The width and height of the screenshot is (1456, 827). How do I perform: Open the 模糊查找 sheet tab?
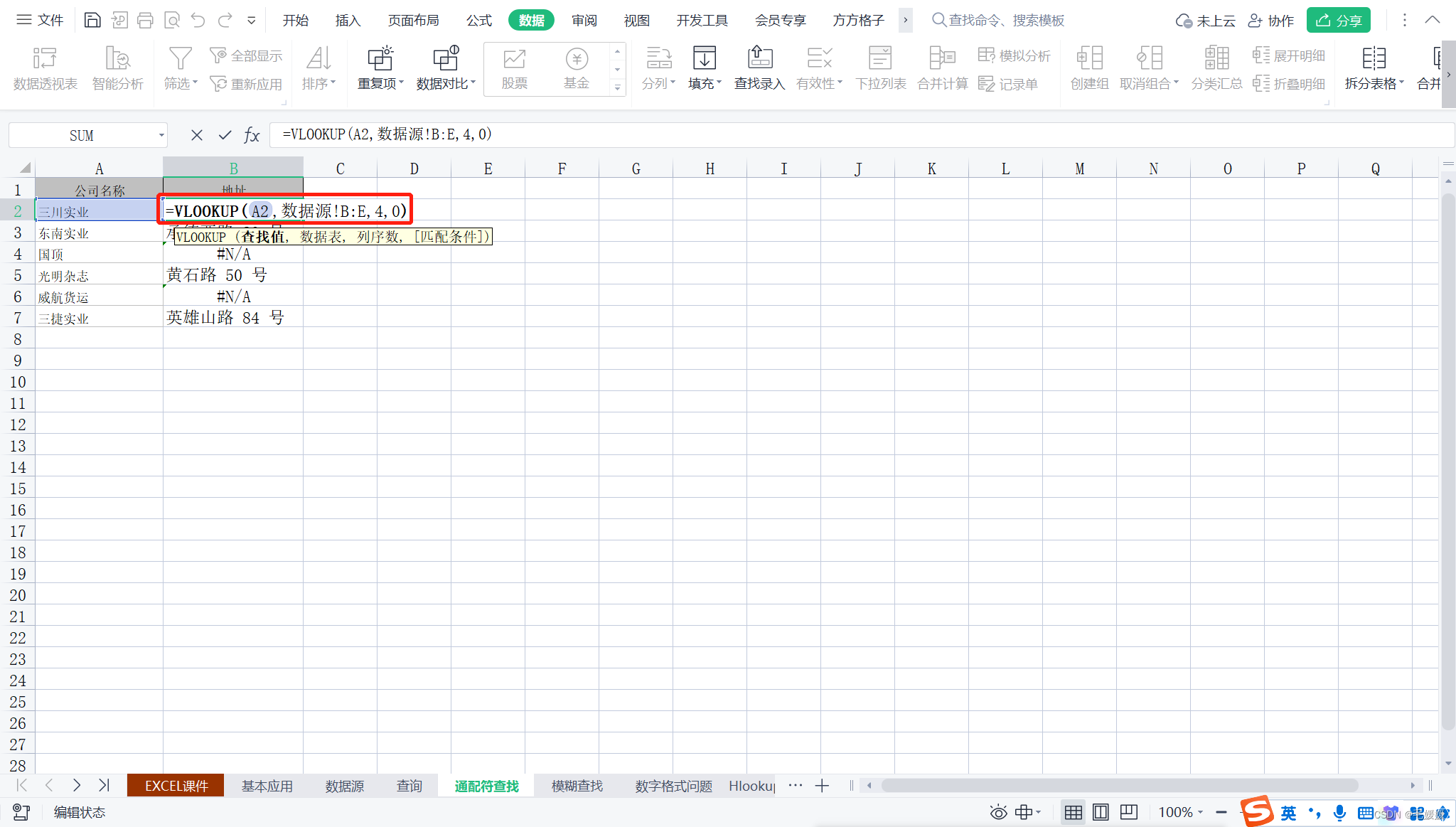(577, 786)
